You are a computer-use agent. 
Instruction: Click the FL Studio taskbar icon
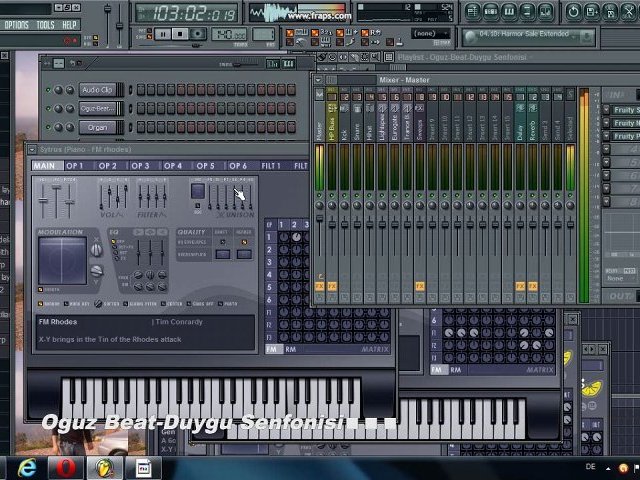pos(104,467)
